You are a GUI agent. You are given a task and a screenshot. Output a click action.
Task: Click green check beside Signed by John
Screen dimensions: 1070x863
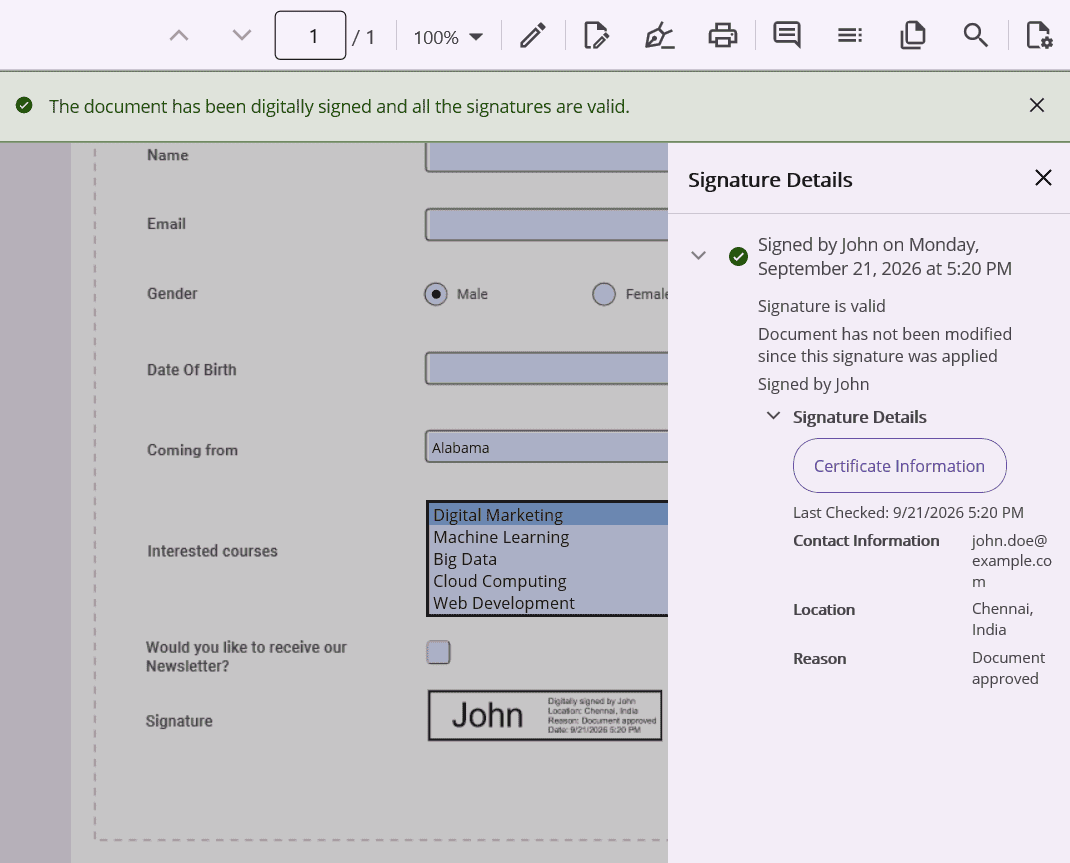(738, 257)
